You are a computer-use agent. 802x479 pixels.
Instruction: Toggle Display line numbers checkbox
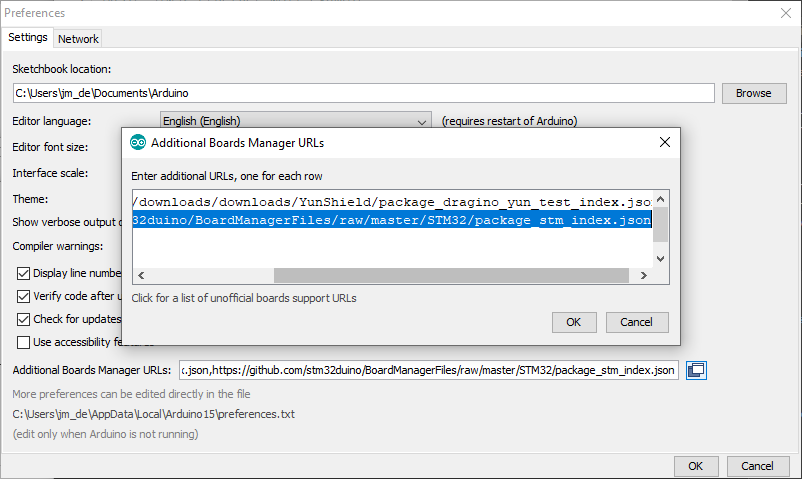pyautogui.click(x=24, y=273)
